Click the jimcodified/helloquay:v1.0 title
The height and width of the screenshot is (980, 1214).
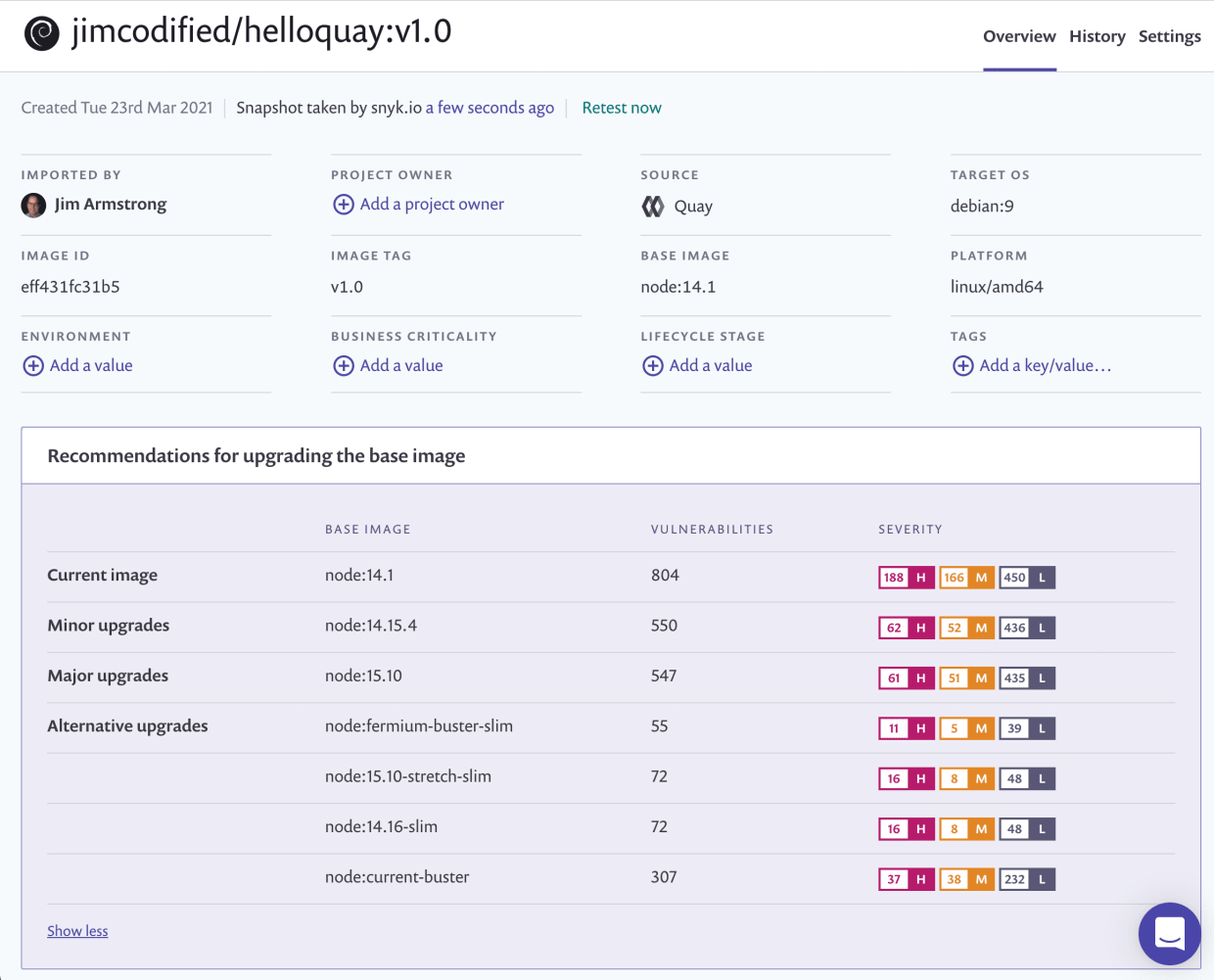pos(261,31)
